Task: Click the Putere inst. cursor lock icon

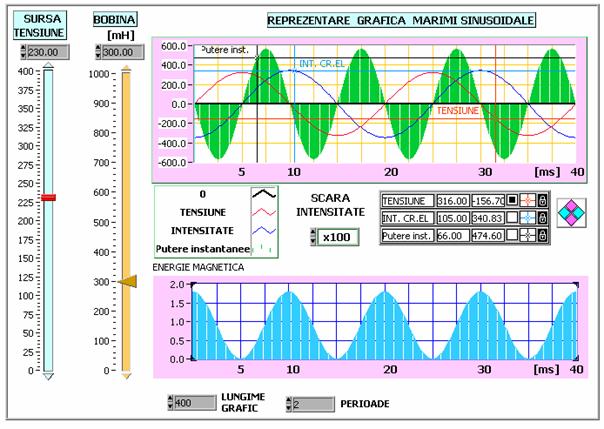Action: [x=543, y=236]
